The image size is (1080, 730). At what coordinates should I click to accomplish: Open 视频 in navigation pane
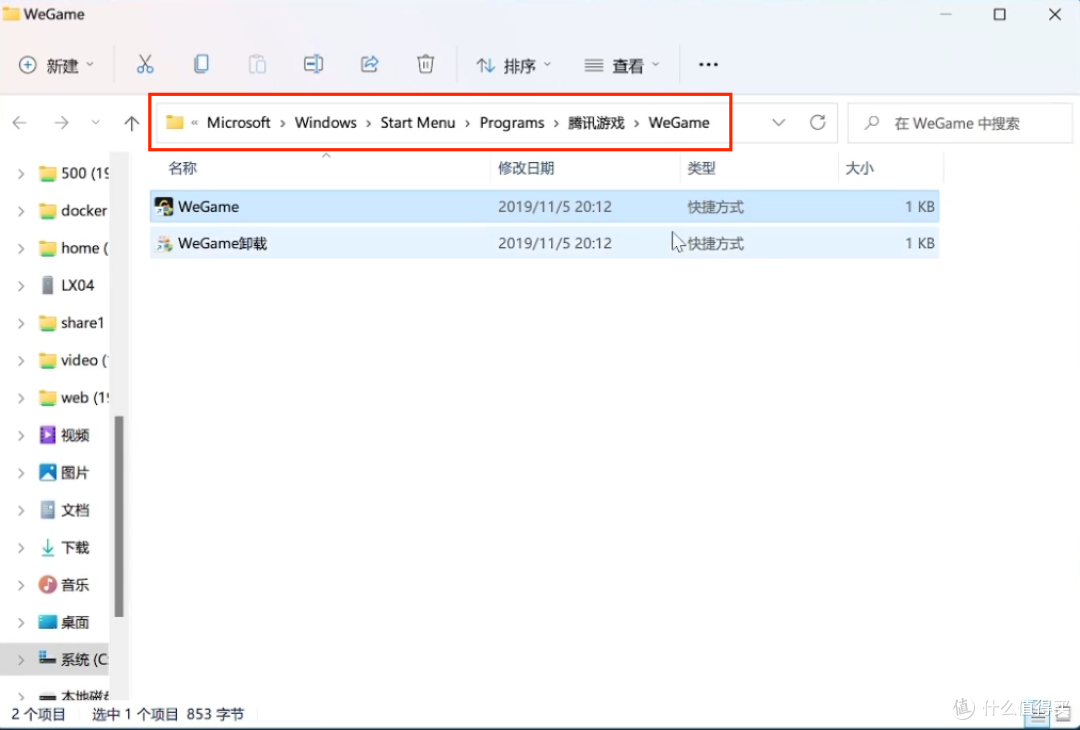point(64,435)
